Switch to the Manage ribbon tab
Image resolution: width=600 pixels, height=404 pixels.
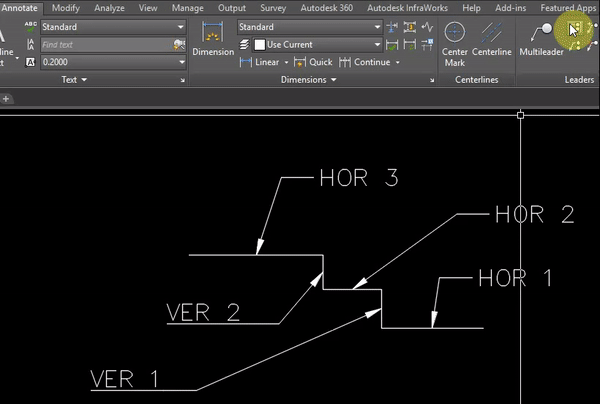coord(188,8)
